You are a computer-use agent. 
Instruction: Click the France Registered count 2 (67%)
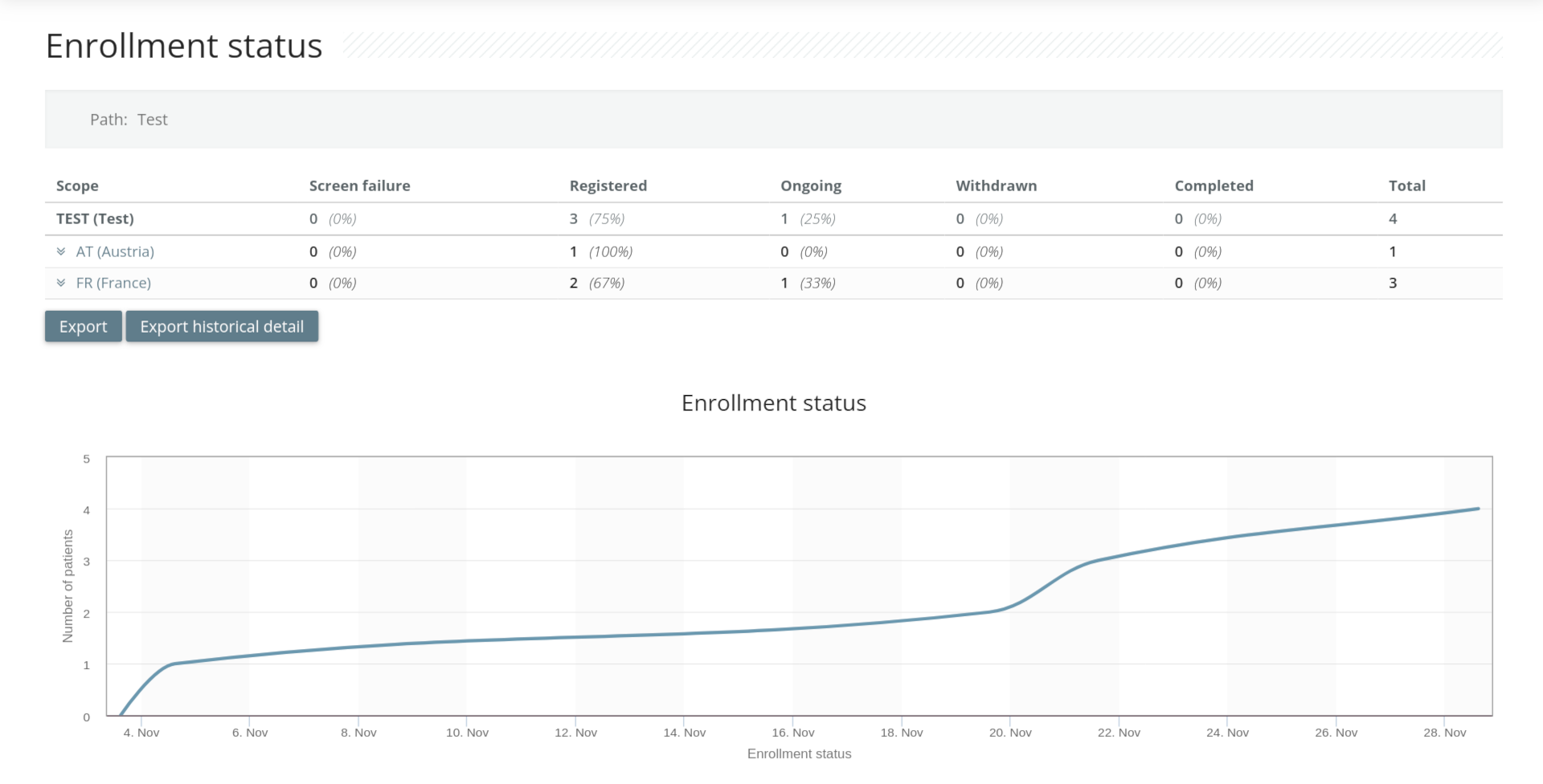coord(596,283)
